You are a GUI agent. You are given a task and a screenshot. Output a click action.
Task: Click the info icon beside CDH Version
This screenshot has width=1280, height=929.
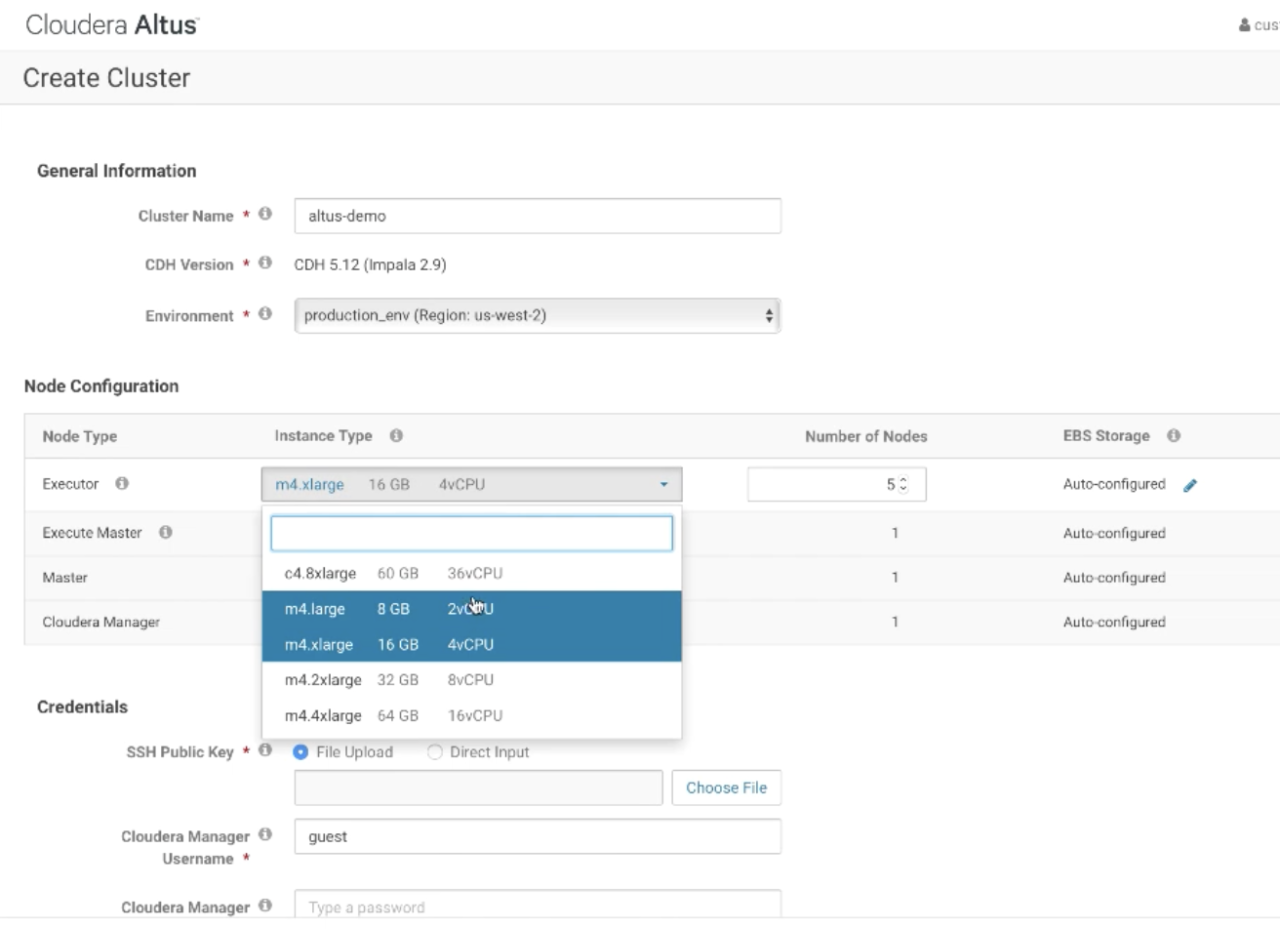click(265, 264)
